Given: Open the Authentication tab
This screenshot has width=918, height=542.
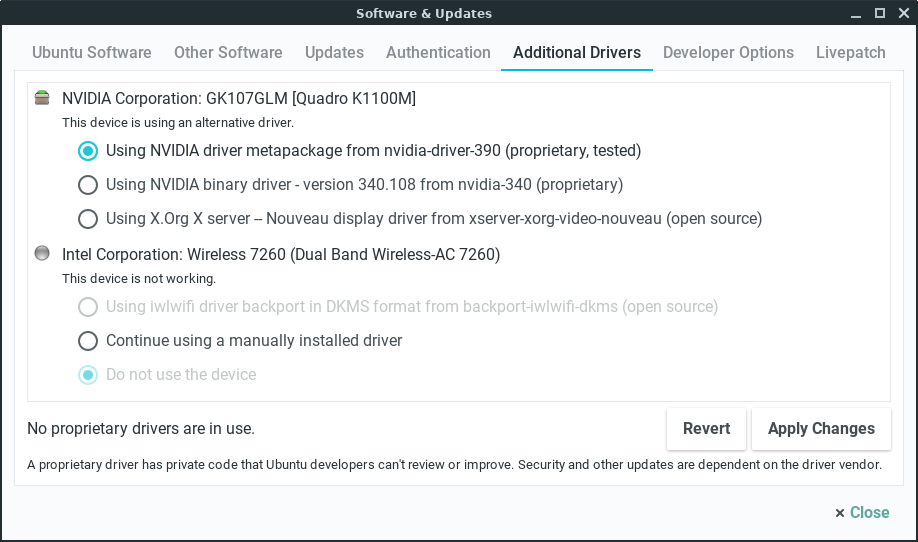Looking at the screenshot, I should [438, 53].
